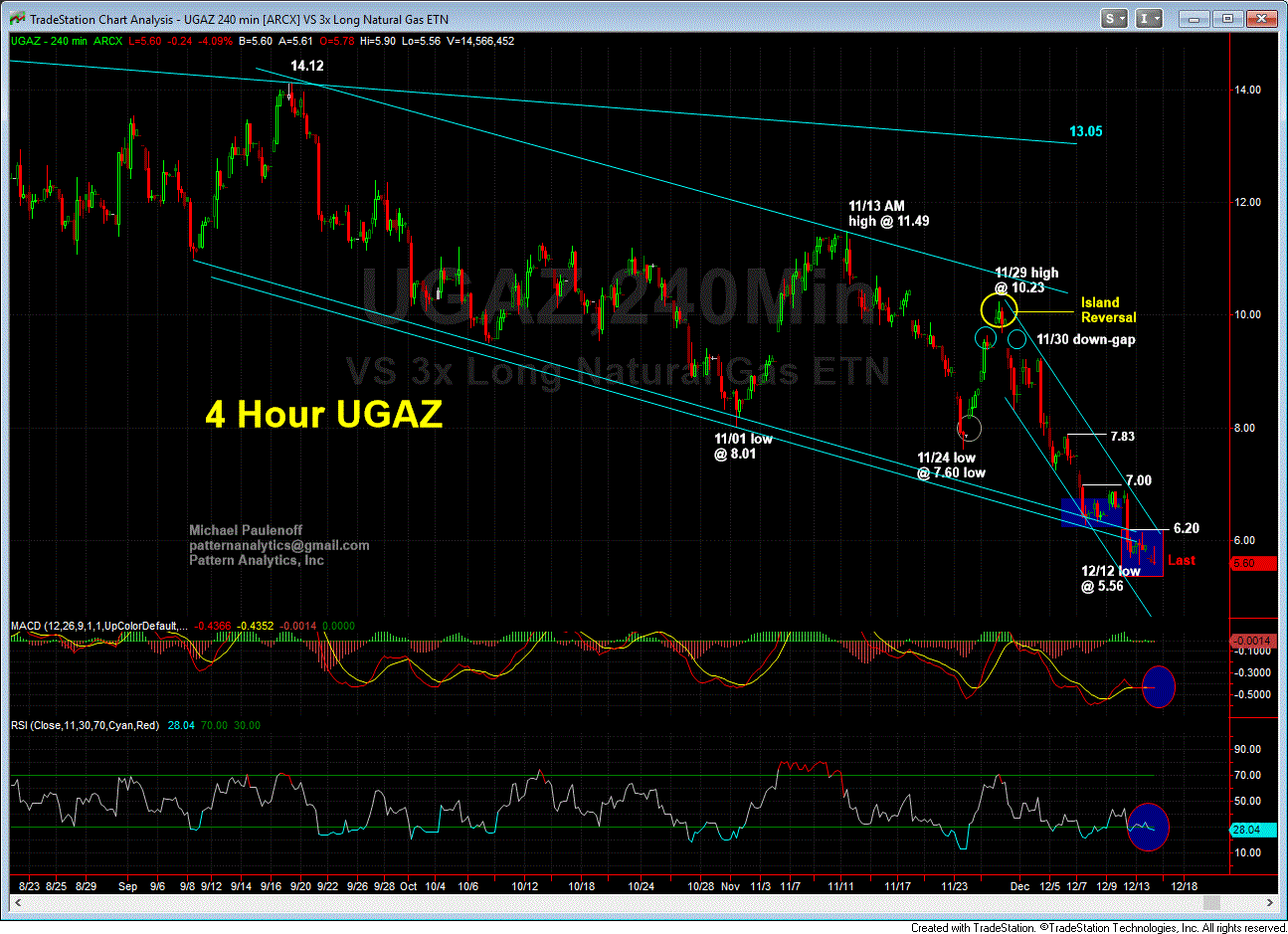Screen dimensions: 1288x934
Task: Click the '11/30 down-gap' annotation
Action: point(1085,339)
